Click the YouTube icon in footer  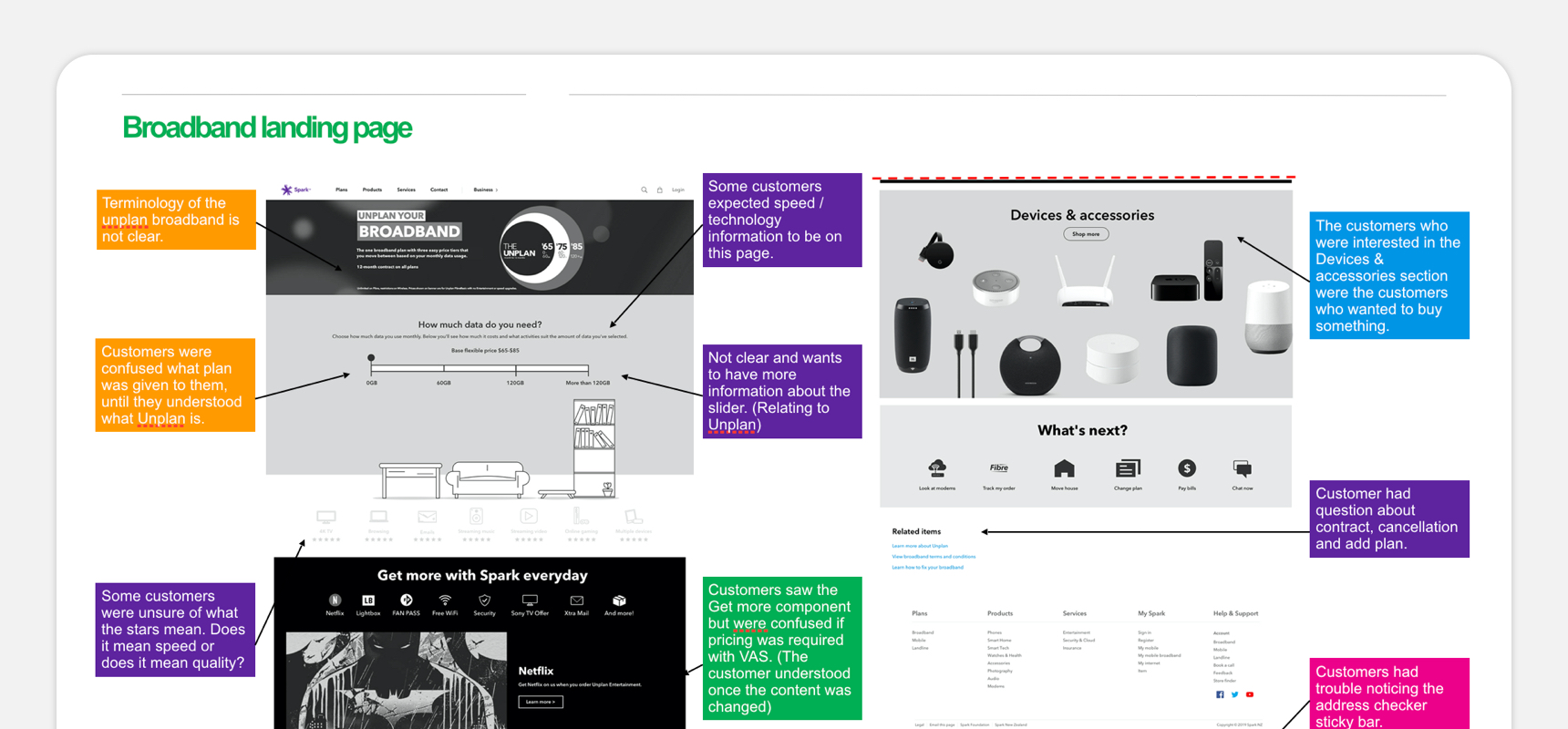(1250, 694)
